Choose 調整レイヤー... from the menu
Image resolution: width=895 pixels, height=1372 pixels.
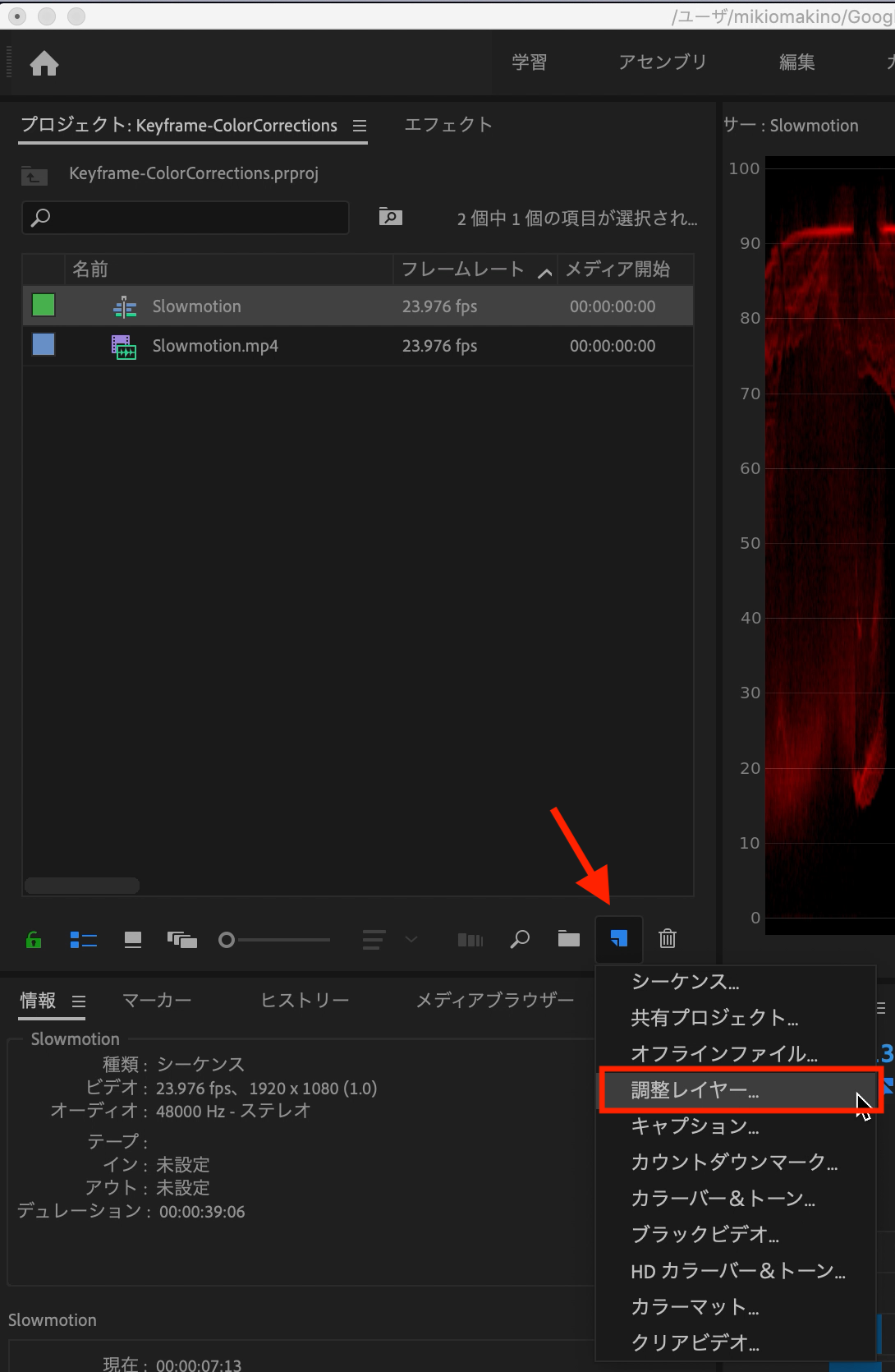(736, 1090)
